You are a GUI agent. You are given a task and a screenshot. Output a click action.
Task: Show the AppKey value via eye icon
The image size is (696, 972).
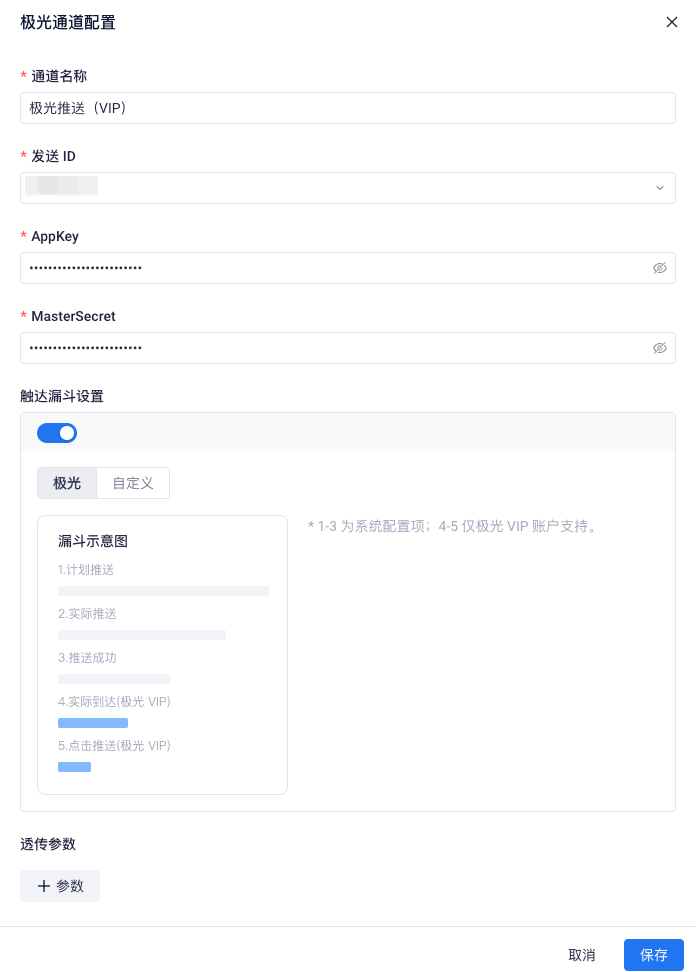[659, 268]
